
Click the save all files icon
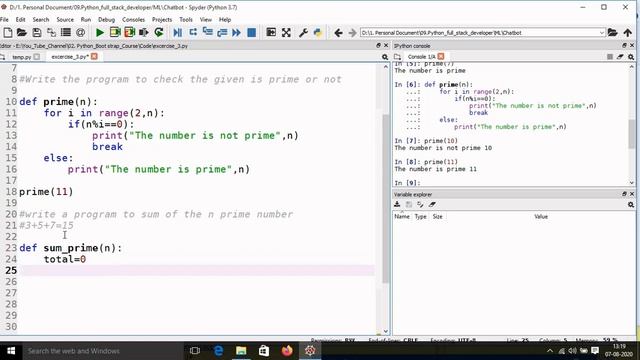coord(51,32)
